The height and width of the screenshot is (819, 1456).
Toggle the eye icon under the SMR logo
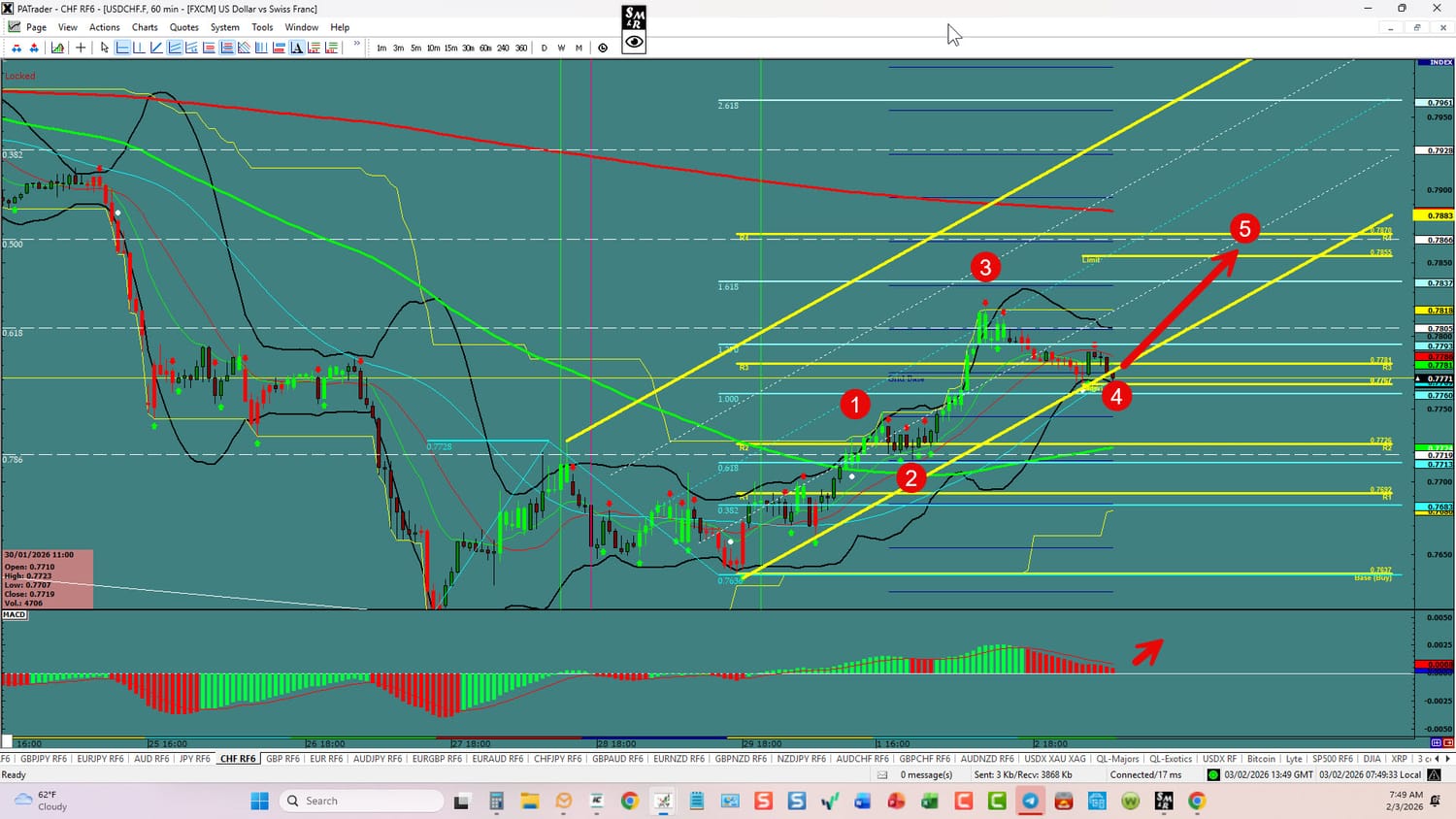click(x=634, y=42)
